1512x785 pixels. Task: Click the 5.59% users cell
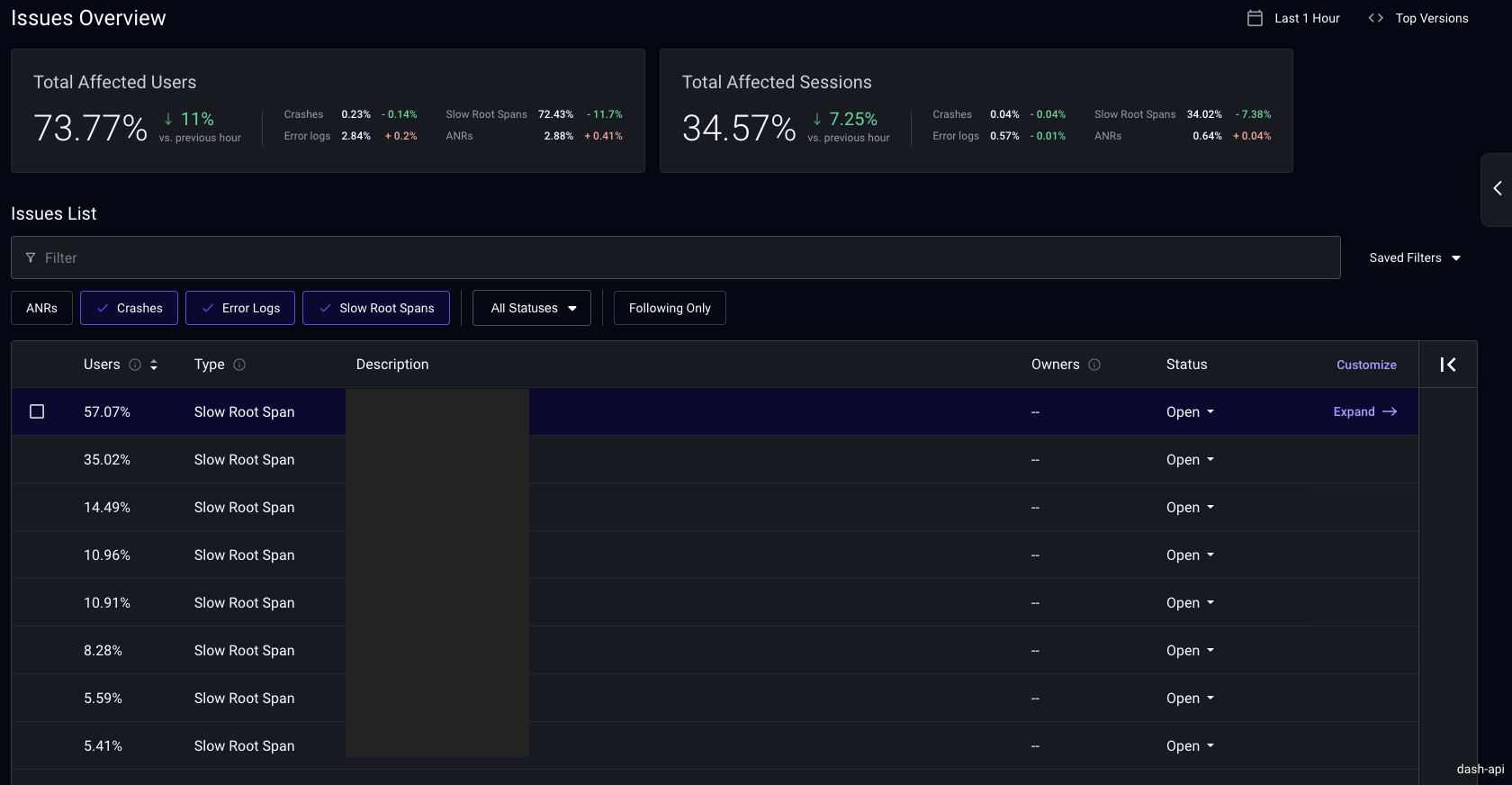click(x=103, y=698)
